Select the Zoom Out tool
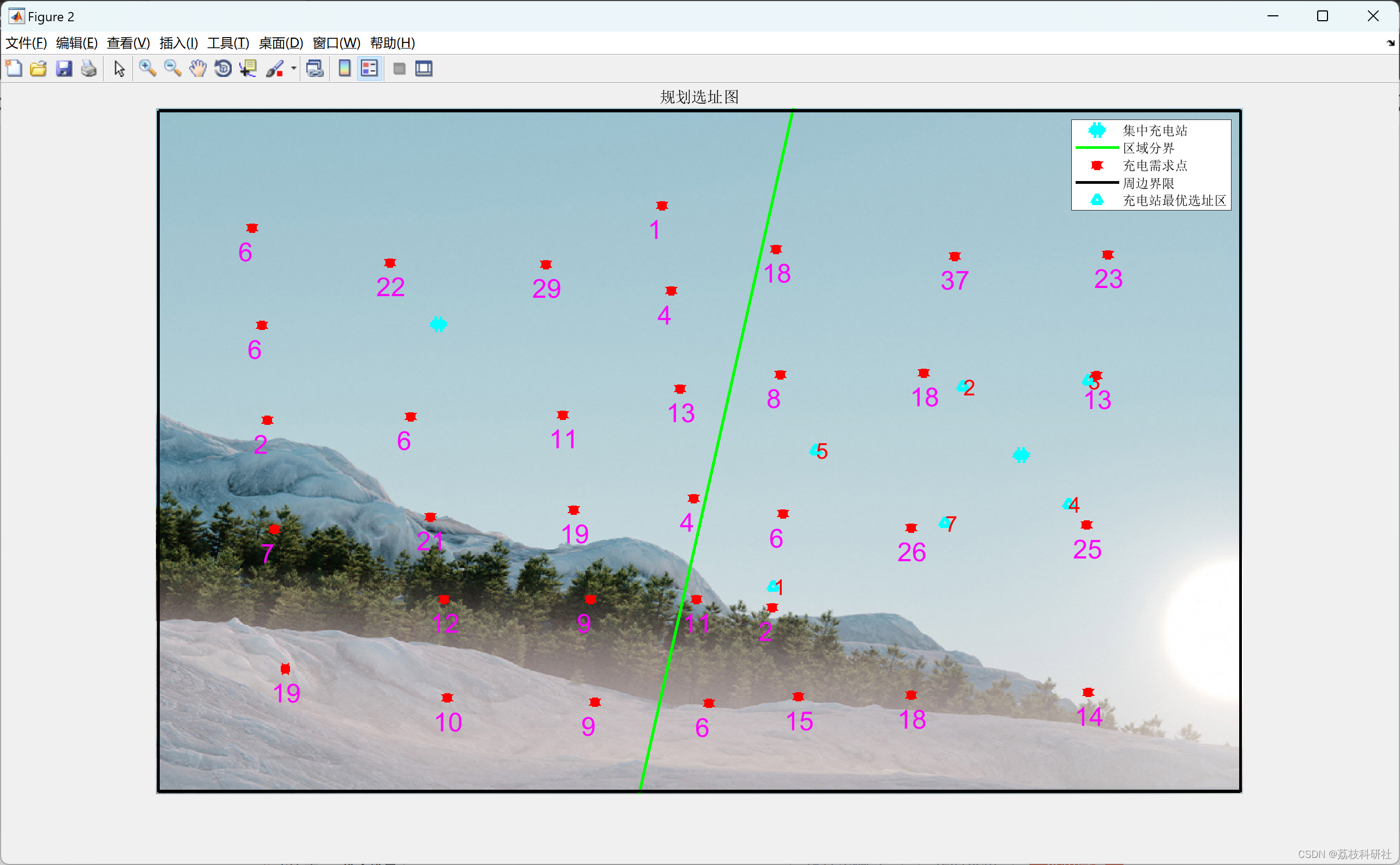 172,69
